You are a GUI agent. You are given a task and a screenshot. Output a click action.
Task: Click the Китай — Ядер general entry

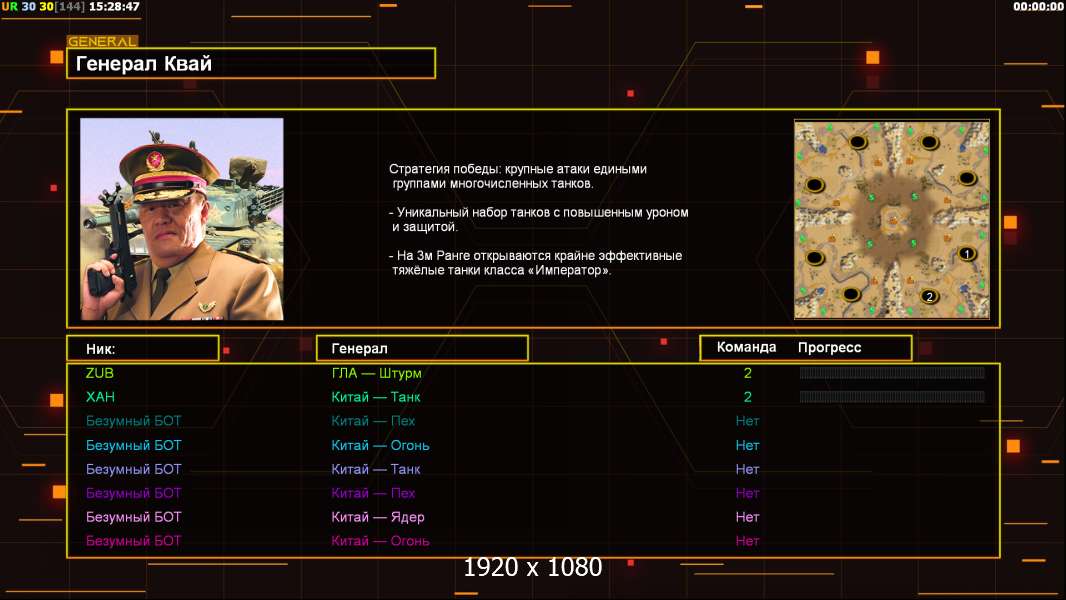click(378, 517)
